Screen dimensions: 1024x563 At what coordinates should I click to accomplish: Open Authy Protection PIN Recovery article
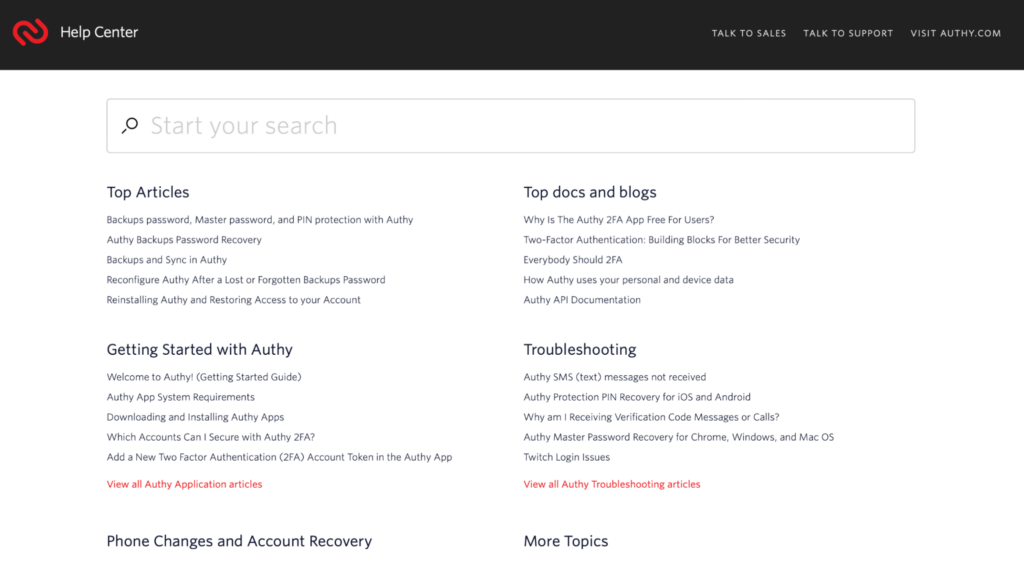pyautogui.click(x=637, y=397)
